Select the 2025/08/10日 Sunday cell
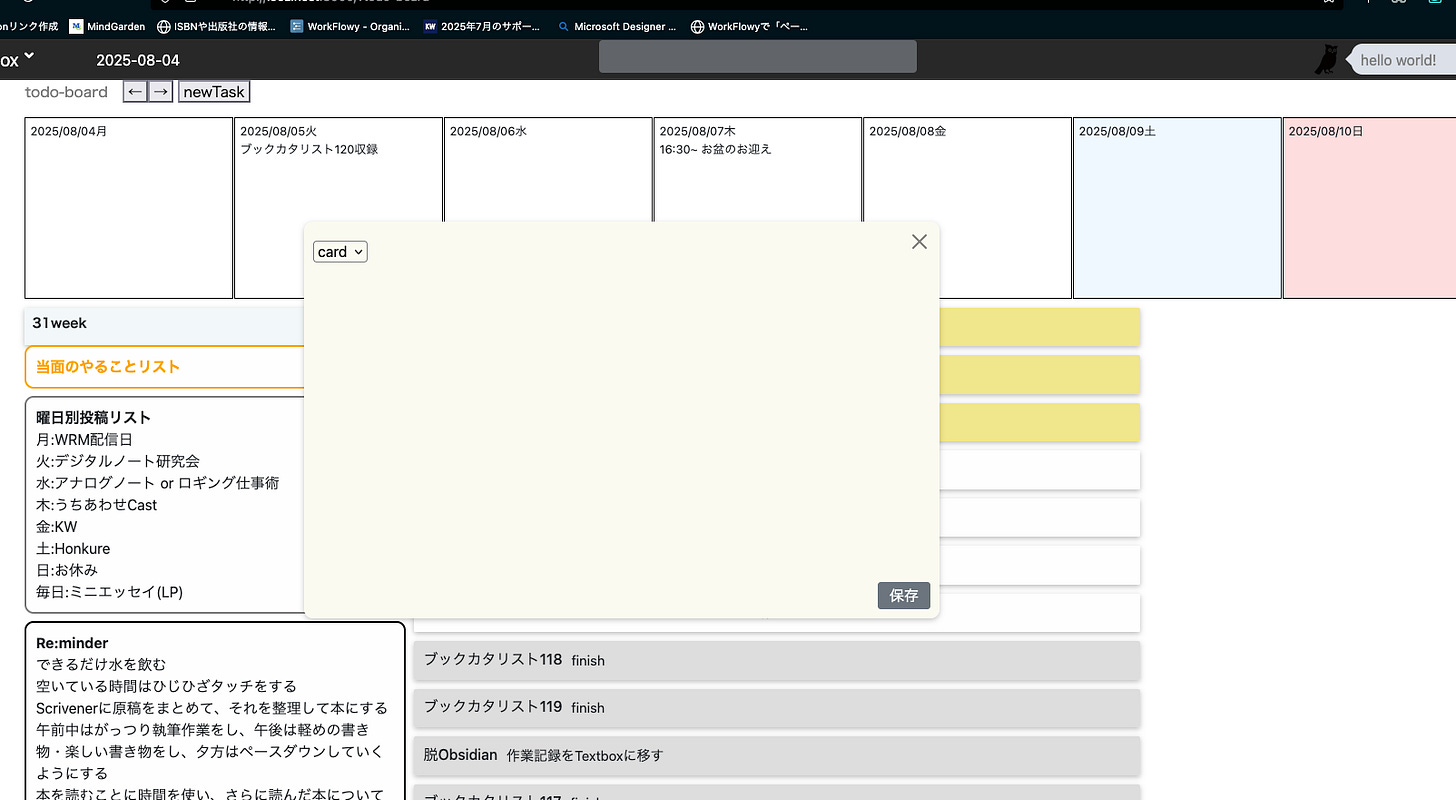The image size is (1456, 800). [x=1370, y=208]
